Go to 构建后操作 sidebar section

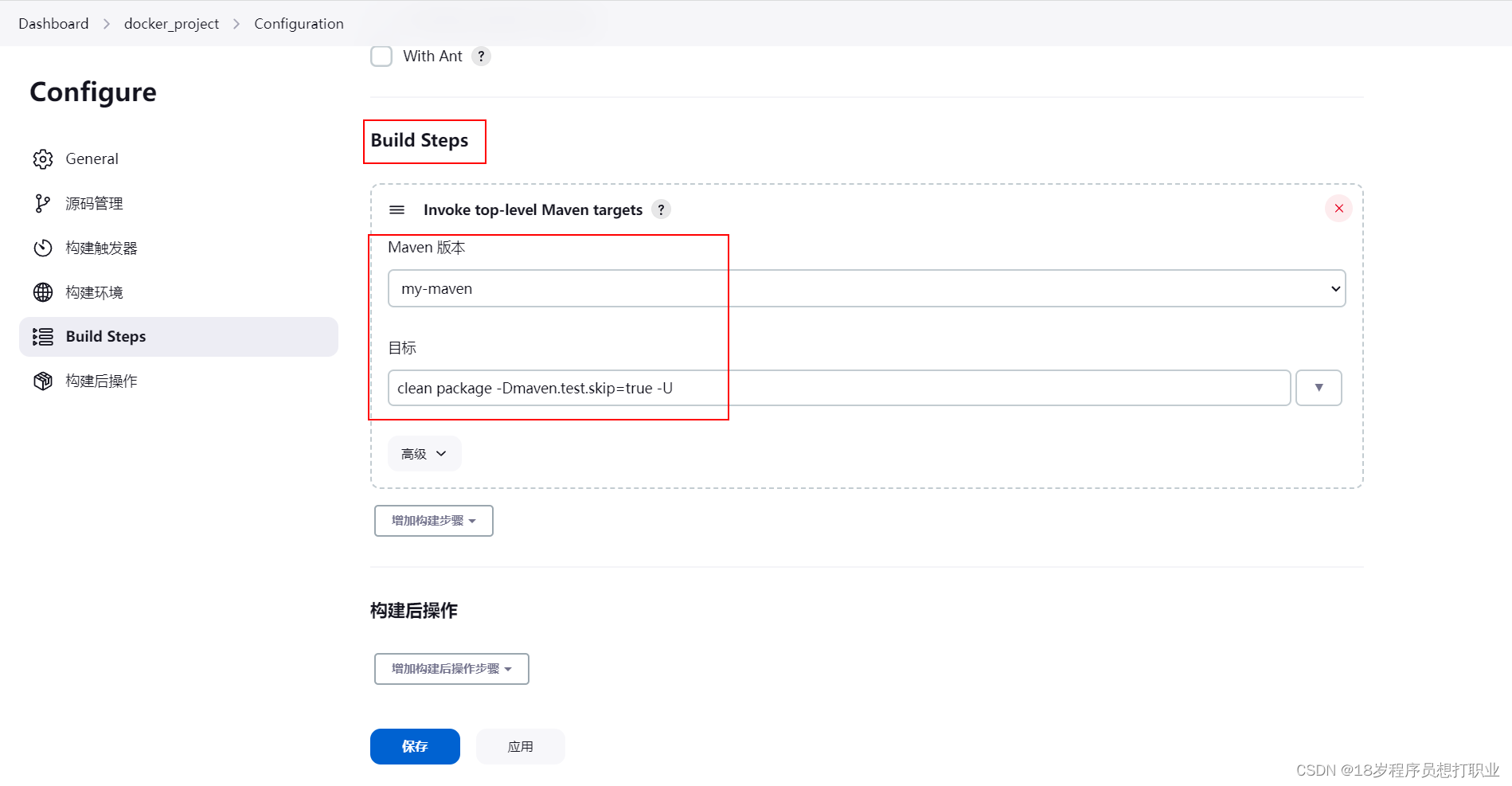178,381
